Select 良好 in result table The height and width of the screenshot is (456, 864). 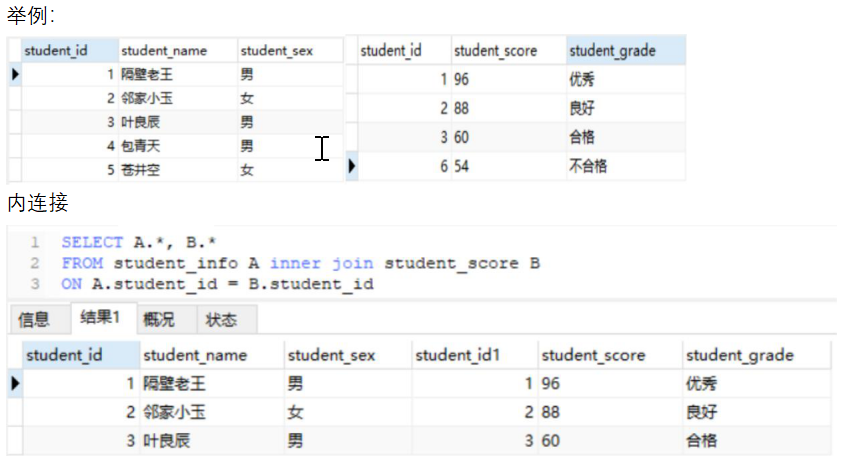pyautogui.click(x=701, y=412)
